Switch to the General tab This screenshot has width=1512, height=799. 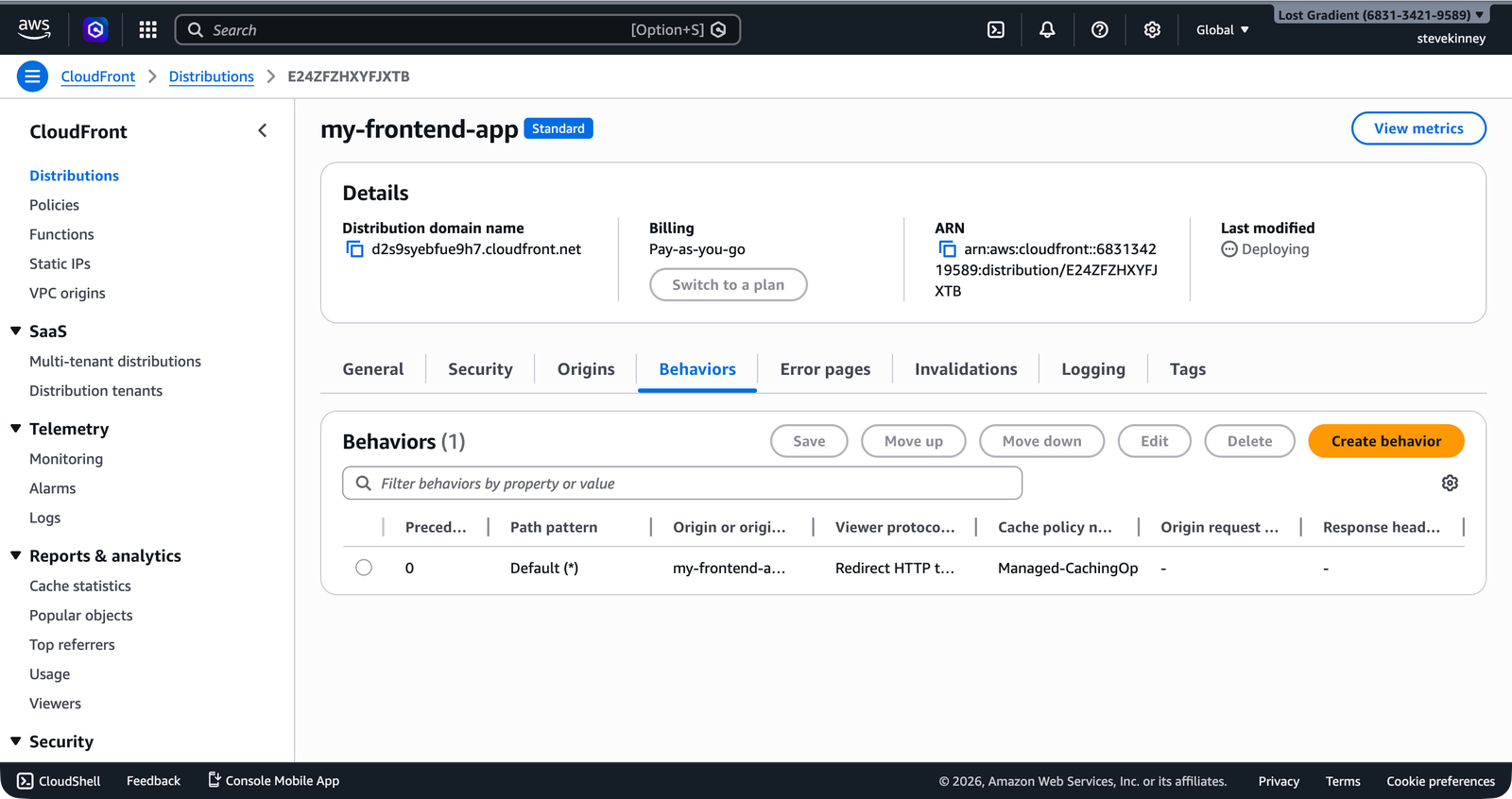point(373,369)
